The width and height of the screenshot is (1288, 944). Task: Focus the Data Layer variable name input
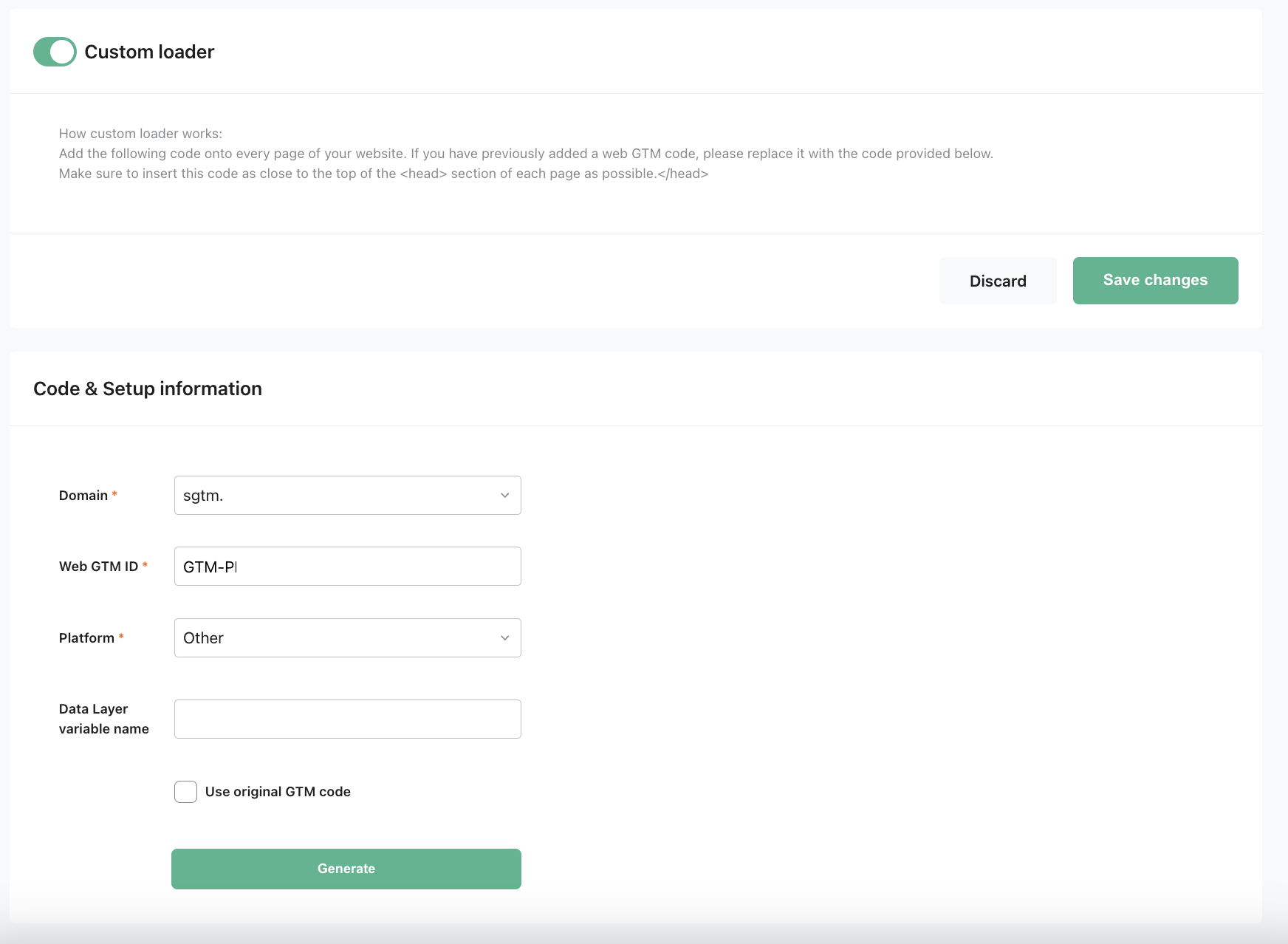click(348, 719)
